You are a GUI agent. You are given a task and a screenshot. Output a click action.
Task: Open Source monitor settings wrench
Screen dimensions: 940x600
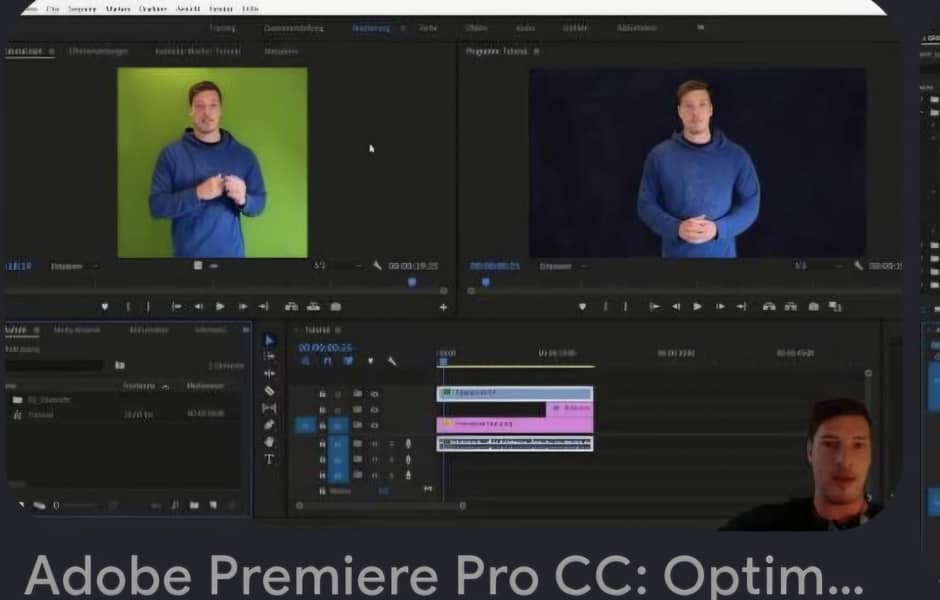pyautogui.click(x=377, y=266)
